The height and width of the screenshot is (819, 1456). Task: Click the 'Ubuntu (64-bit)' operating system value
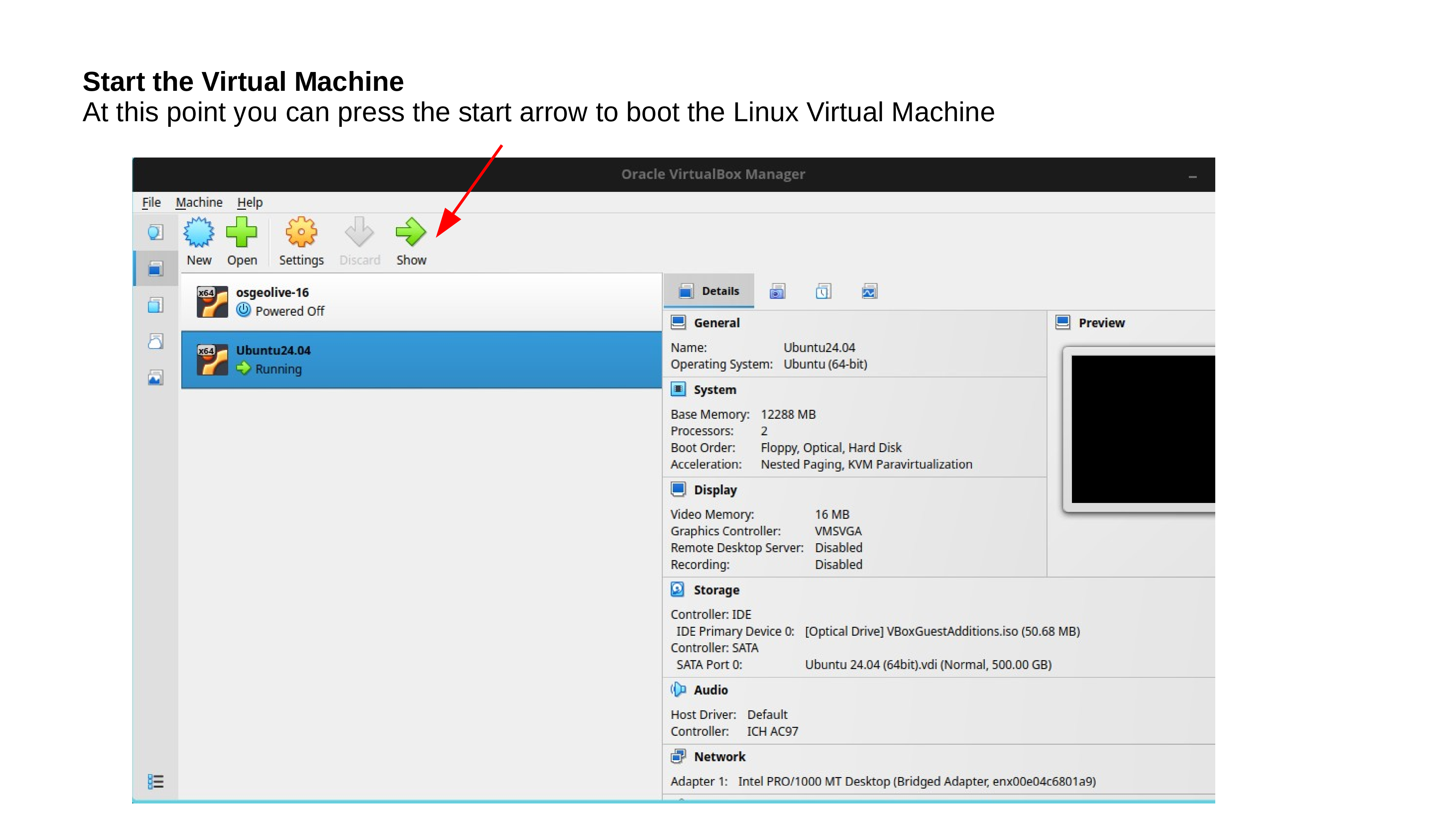click(825, 364)
